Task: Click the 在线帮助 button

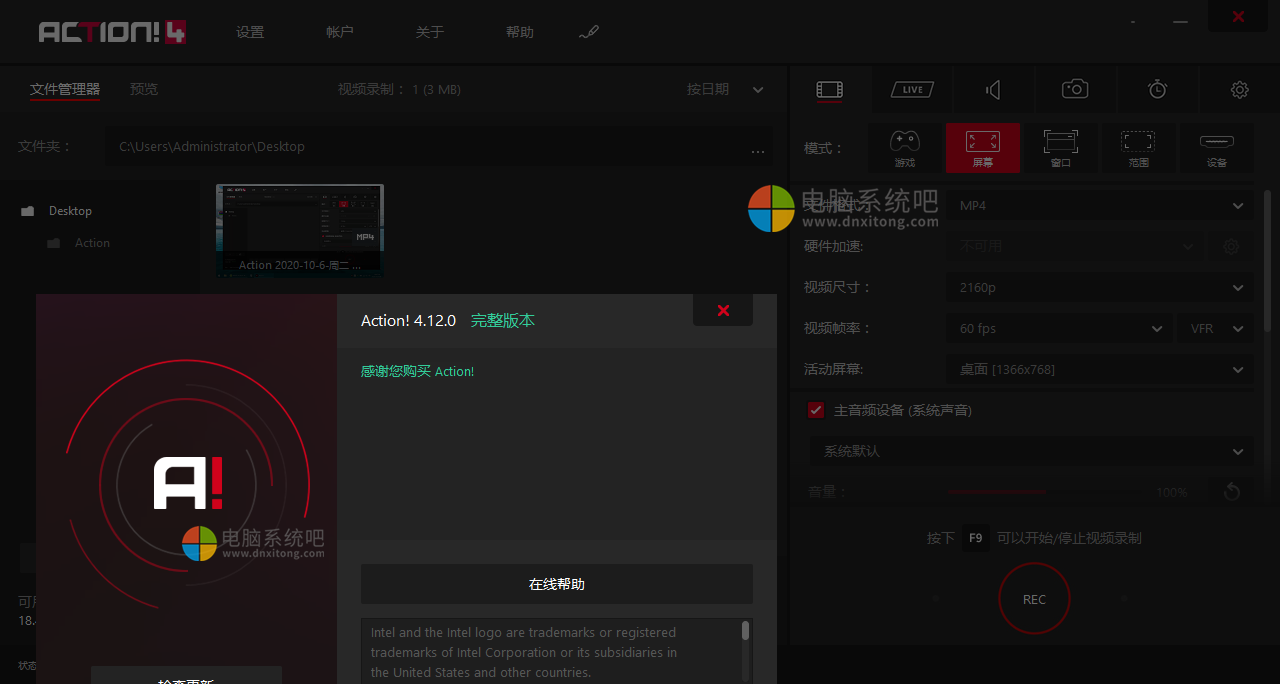Action: [557, 584]
